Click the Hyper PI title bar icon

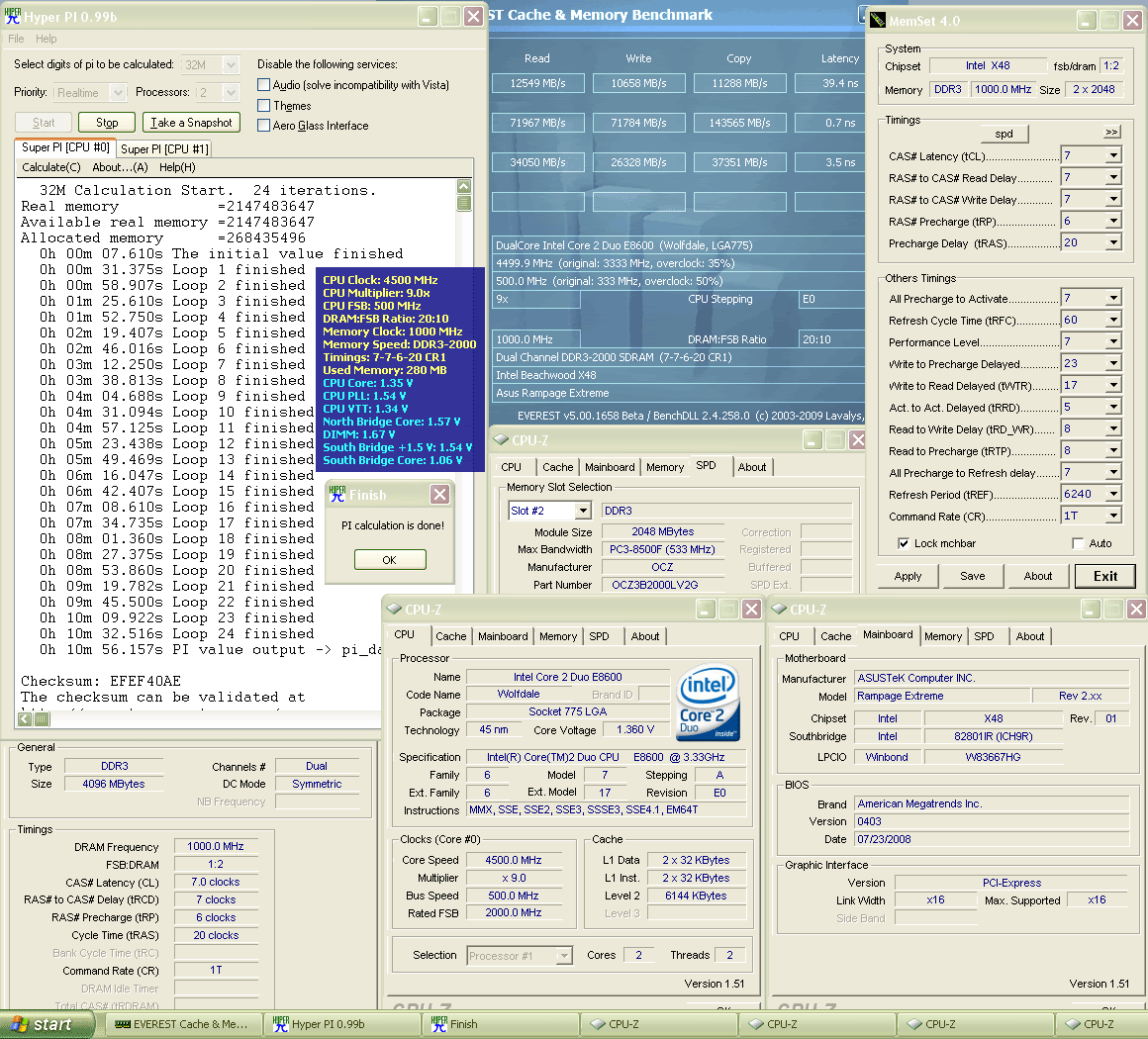[x=13, y=16]
